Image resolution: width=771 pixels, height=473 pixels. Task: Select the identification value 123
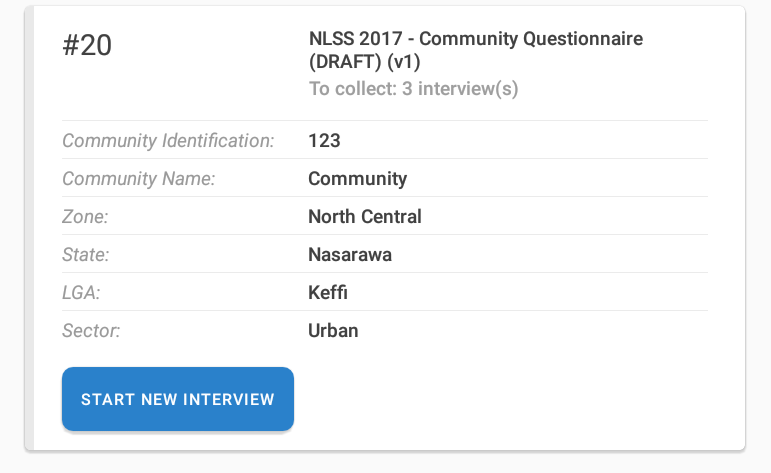pyautogui.click(x=324, y=141)
